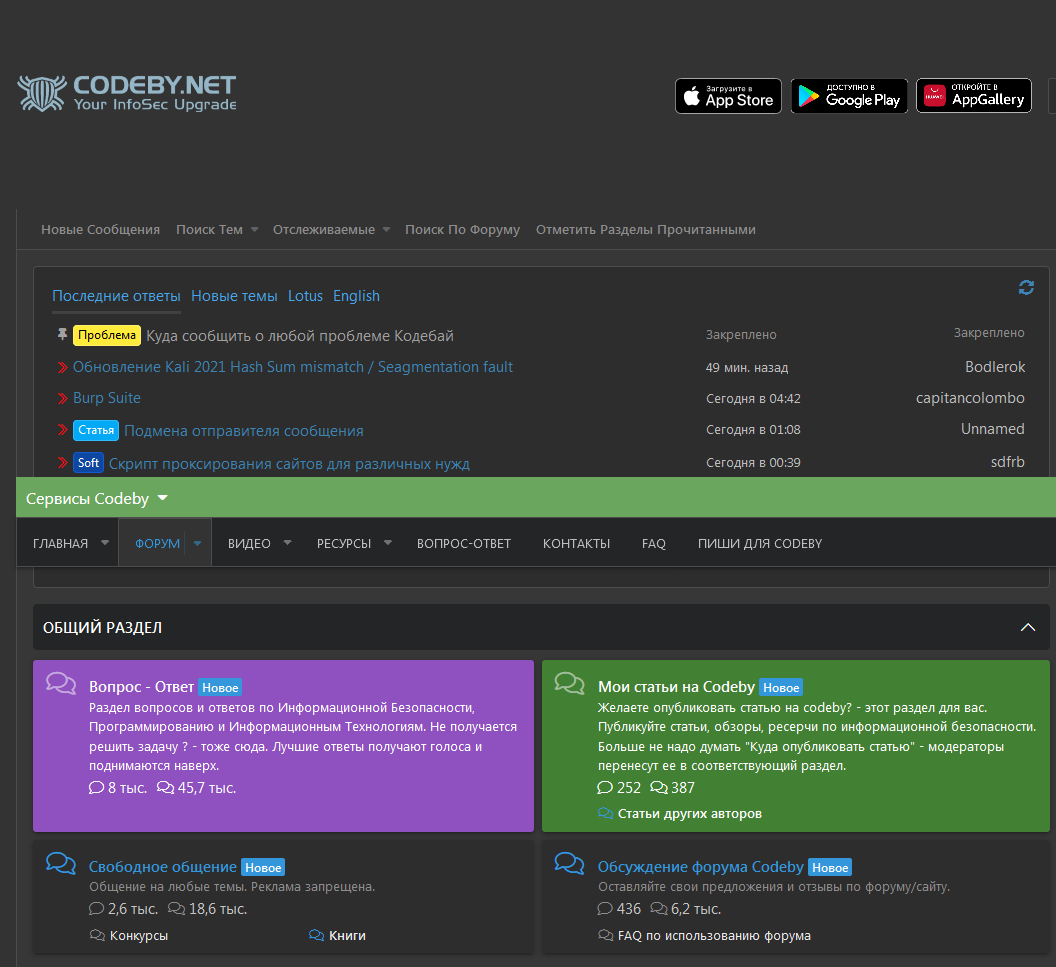The image size is (1056, 967).
Task: Click Поиск По Форуму link
Action: point(462,230)
